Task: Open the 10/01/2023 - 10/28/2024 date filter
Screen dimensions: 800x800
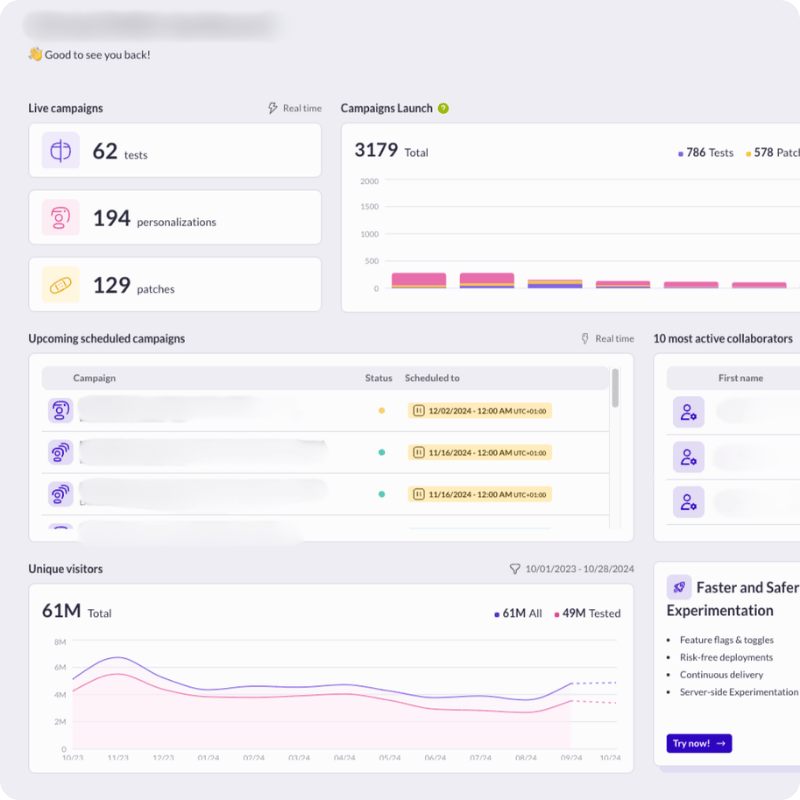Action: [x=572, y=569]
